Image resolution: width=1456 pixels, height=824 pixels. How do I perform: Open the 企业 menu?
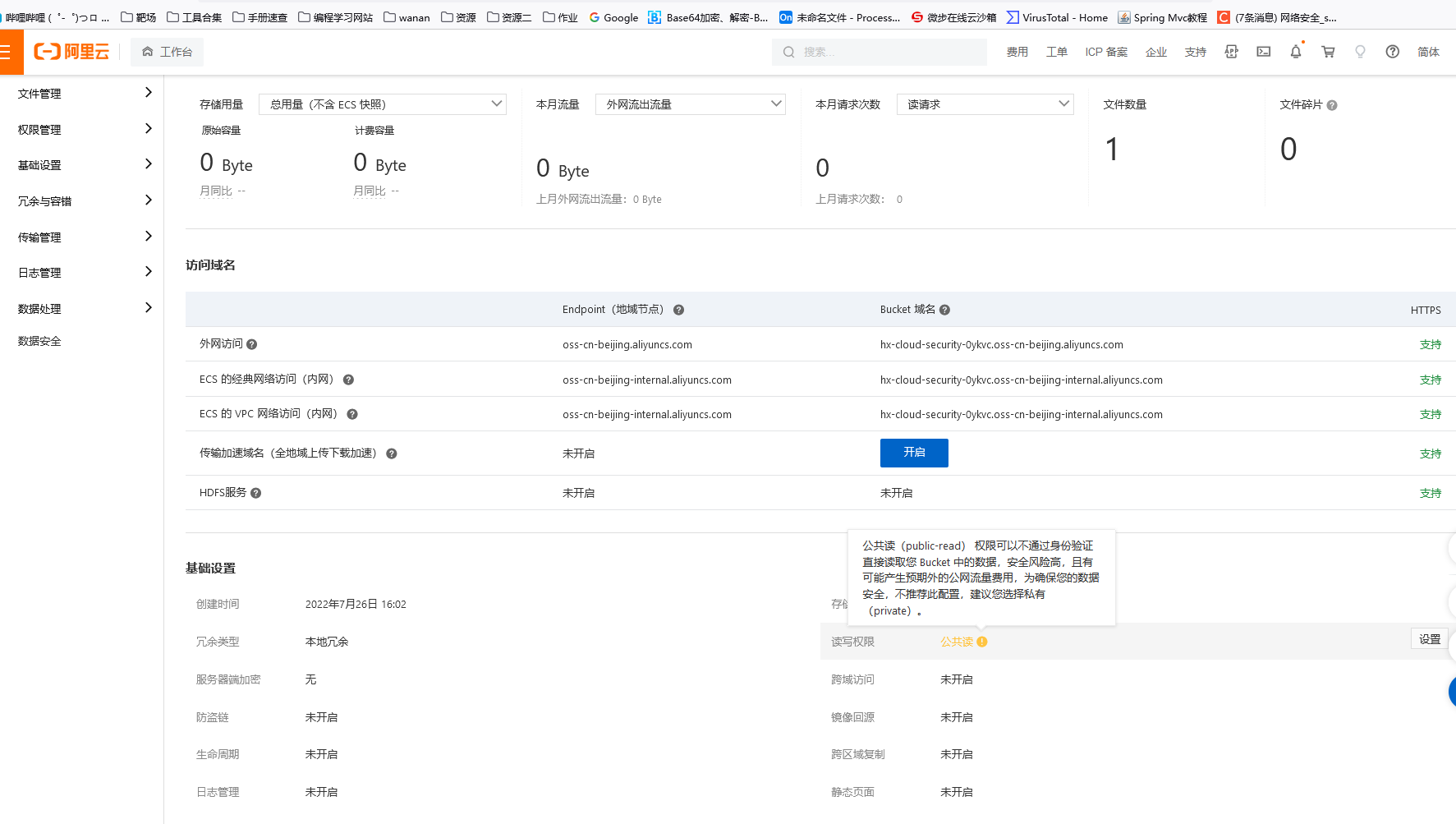click(x=1156, y=52)
